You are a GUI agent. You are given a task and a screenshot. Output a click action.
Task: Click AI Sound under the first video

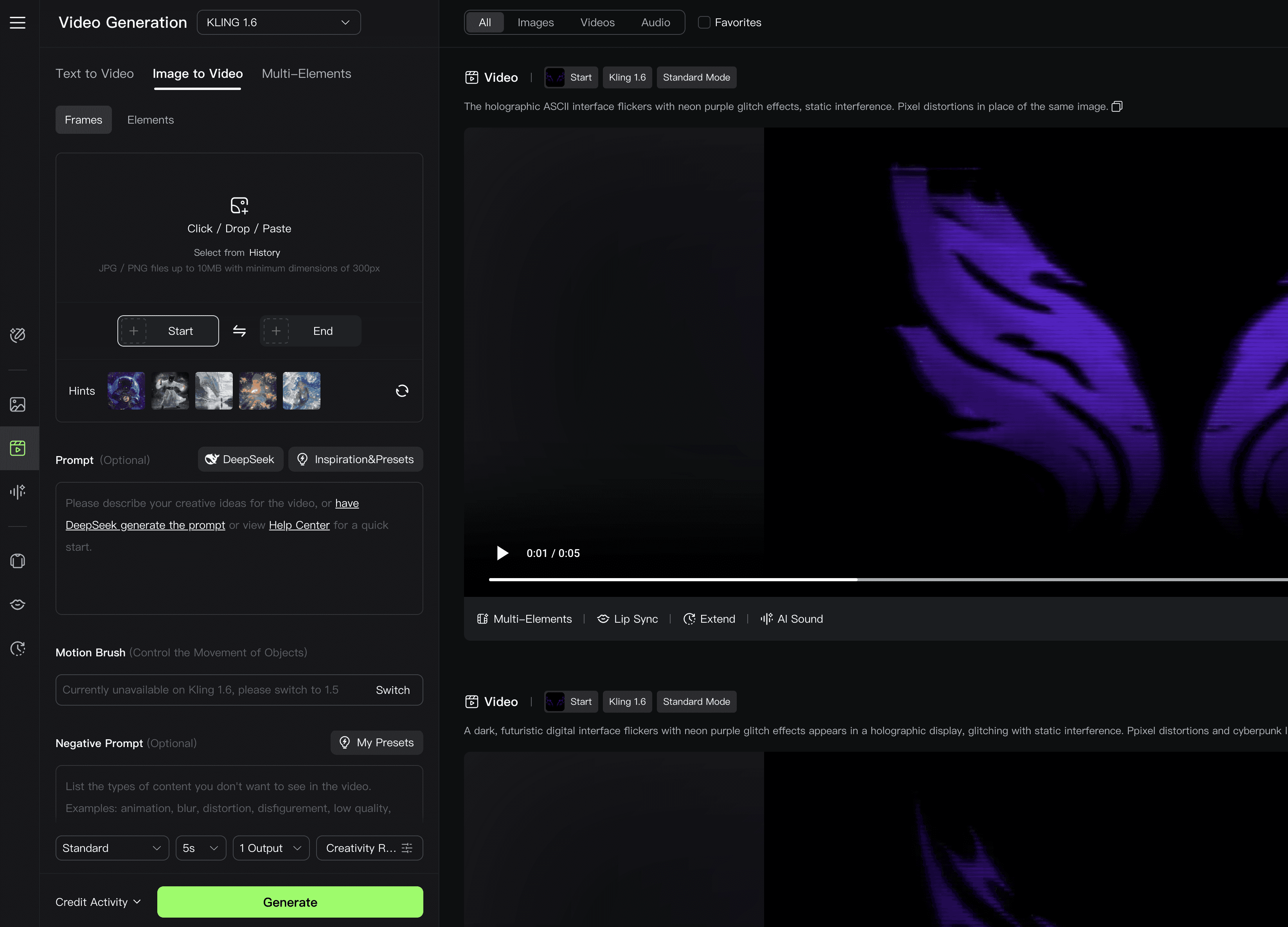[x=792, y=619]
